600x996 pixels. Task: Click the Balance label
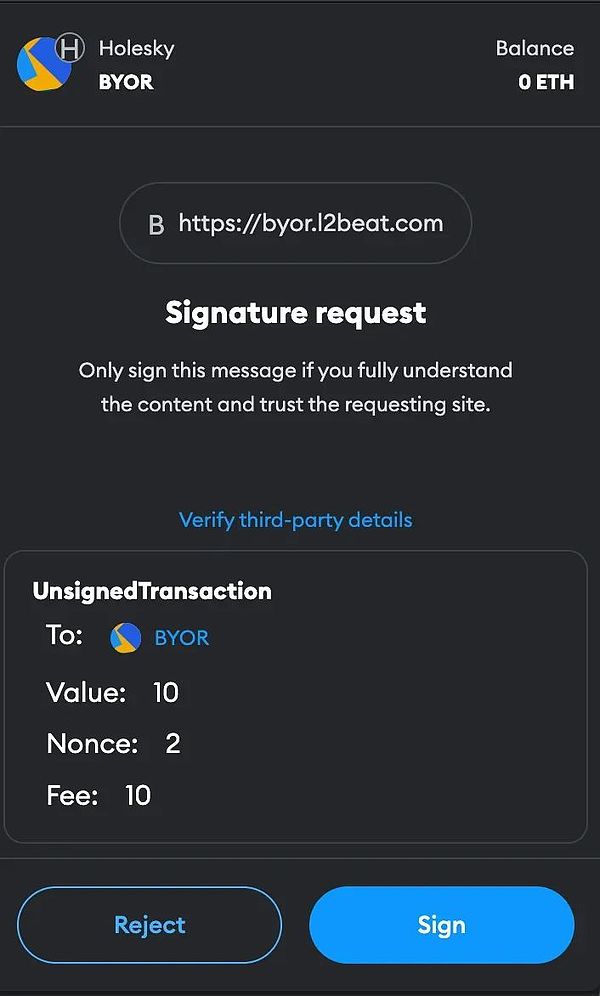point(534,48)
